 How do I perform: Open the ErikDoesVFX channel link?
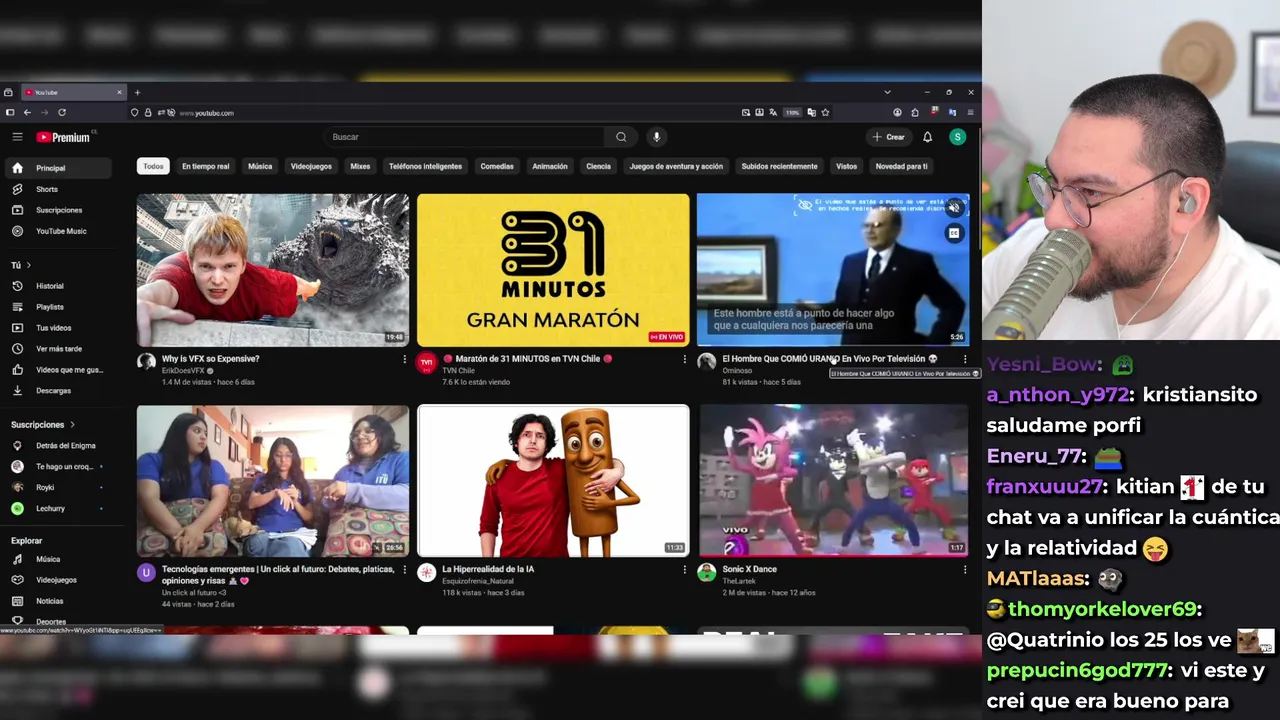point(181,371)
